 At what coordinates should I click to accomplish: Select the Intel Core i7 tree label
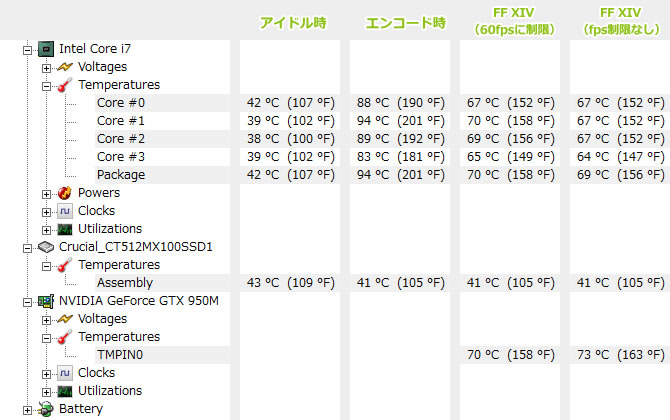[95, 49]
